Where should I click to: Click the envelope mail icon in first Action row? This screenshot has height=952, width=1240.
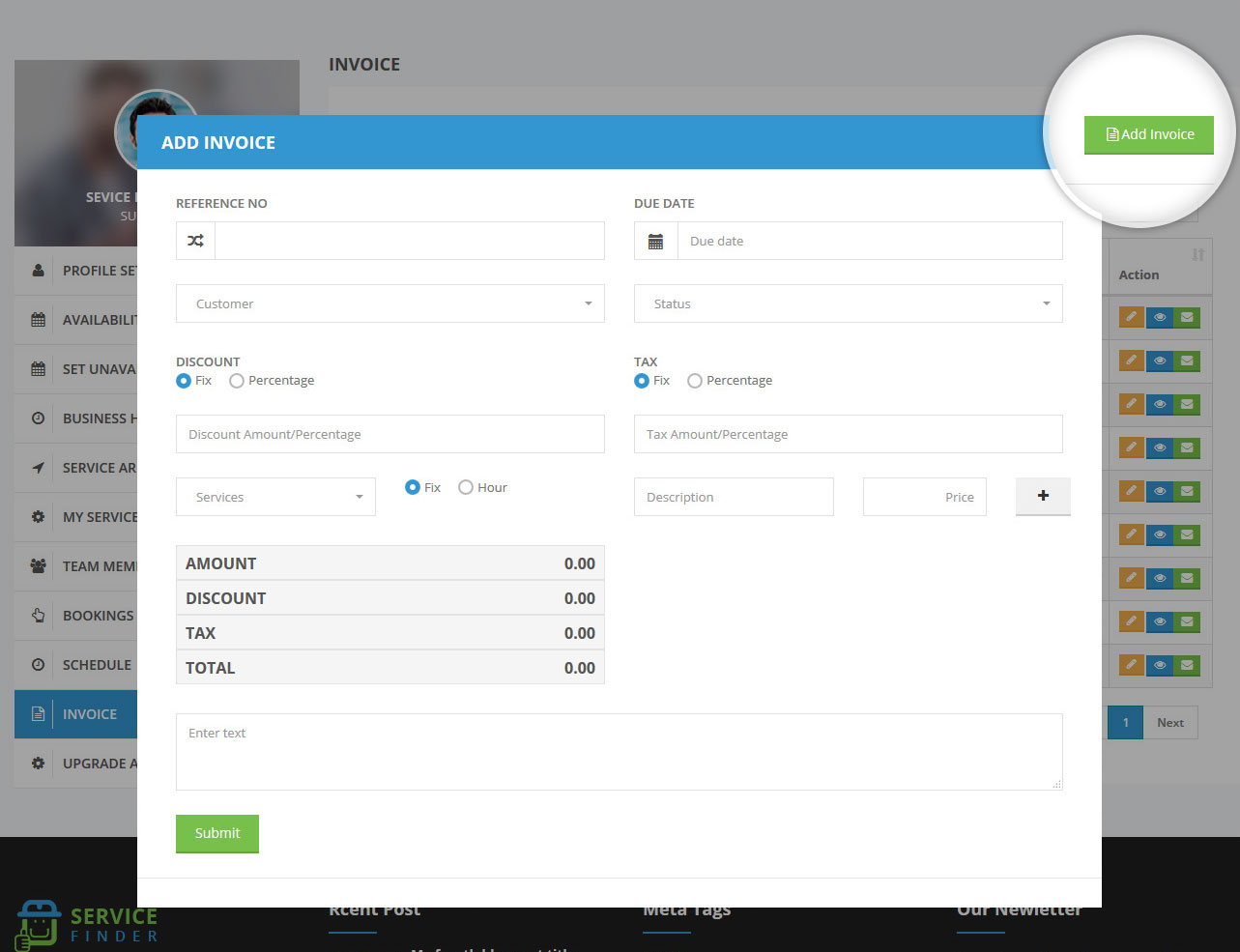click(1187, 317)
